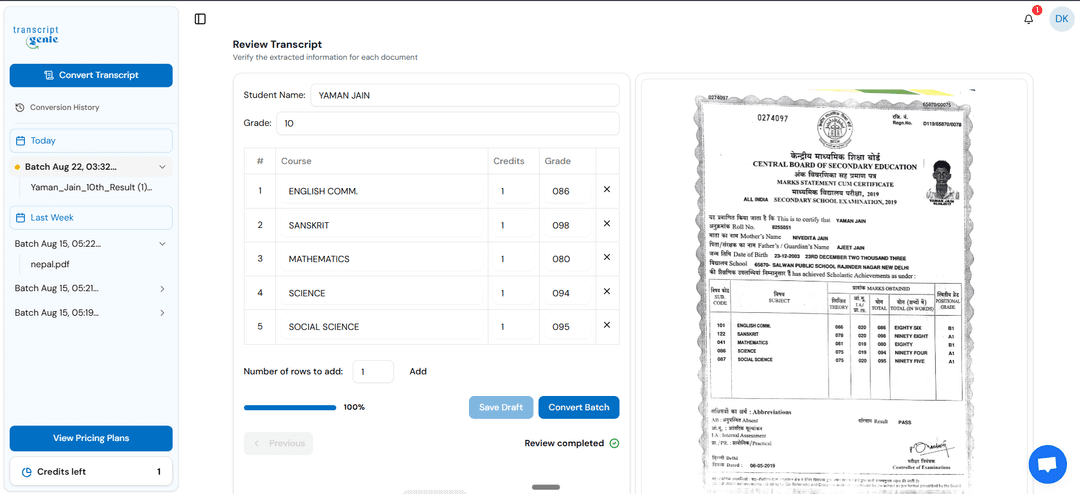Edit grade 094 field
The height and width of the screenshot is (494, 1080).
point(568,294)
